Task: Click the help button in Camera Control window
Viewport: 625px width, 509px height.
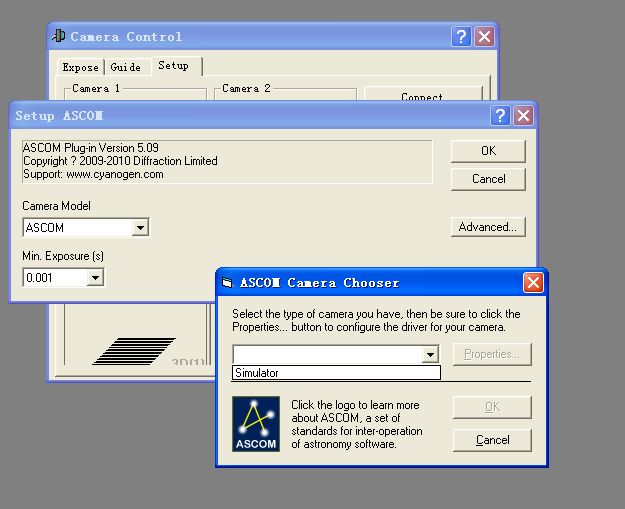Action: (461, 37)
